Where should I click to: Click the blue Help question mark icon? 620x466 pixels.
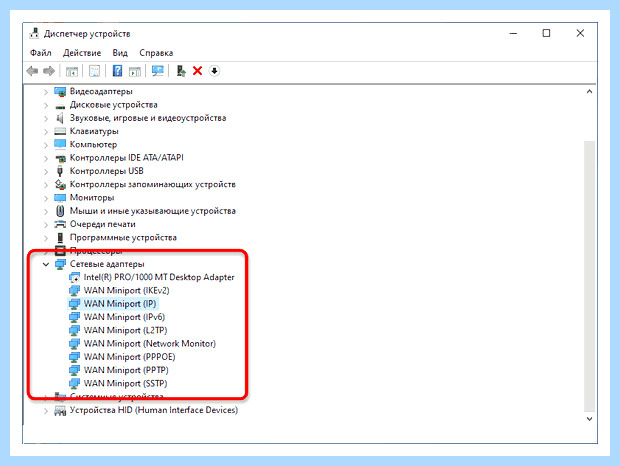[117, 71]
